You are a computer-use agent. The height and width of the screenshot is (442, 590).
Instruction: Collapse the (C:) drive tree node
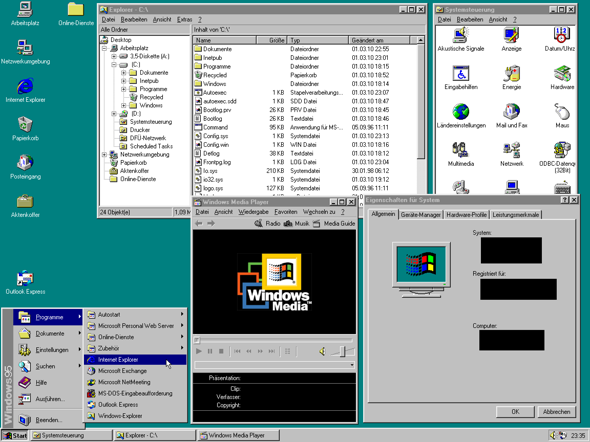[114, 65]
